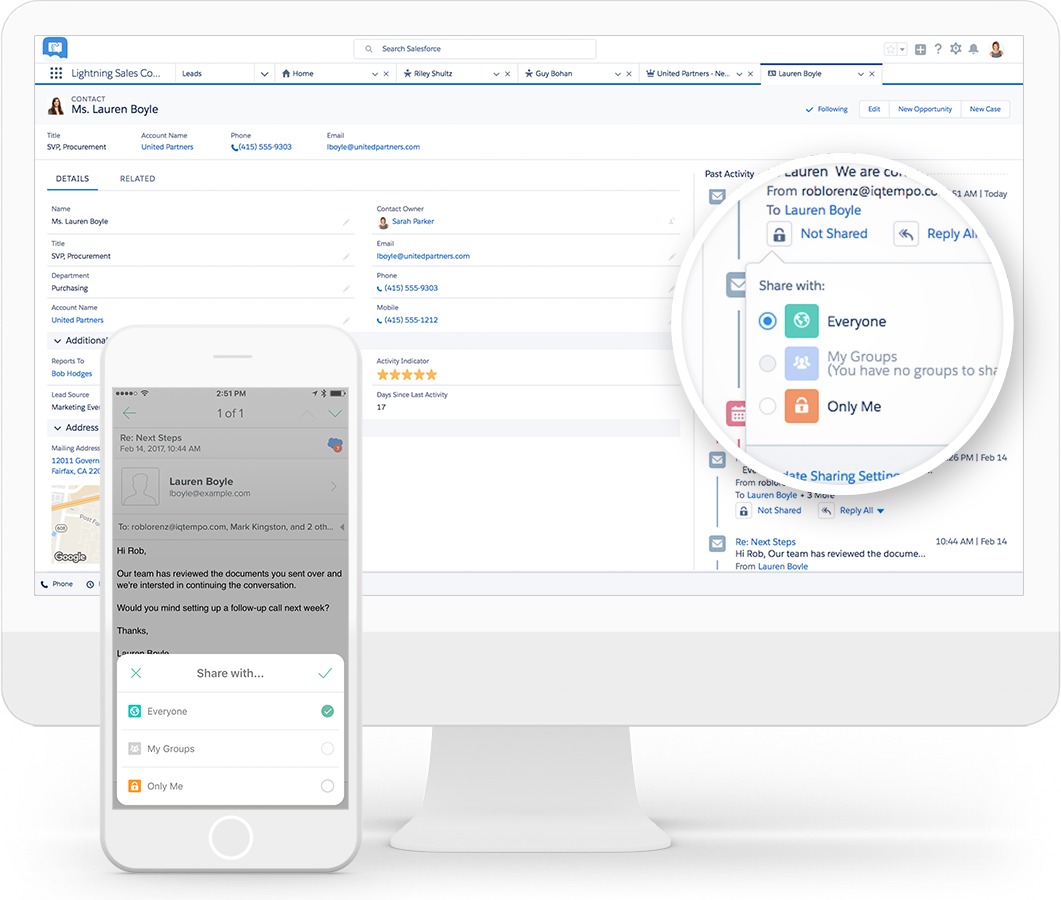Click the email icon next to Re: Next Steps

pos(717,543)
